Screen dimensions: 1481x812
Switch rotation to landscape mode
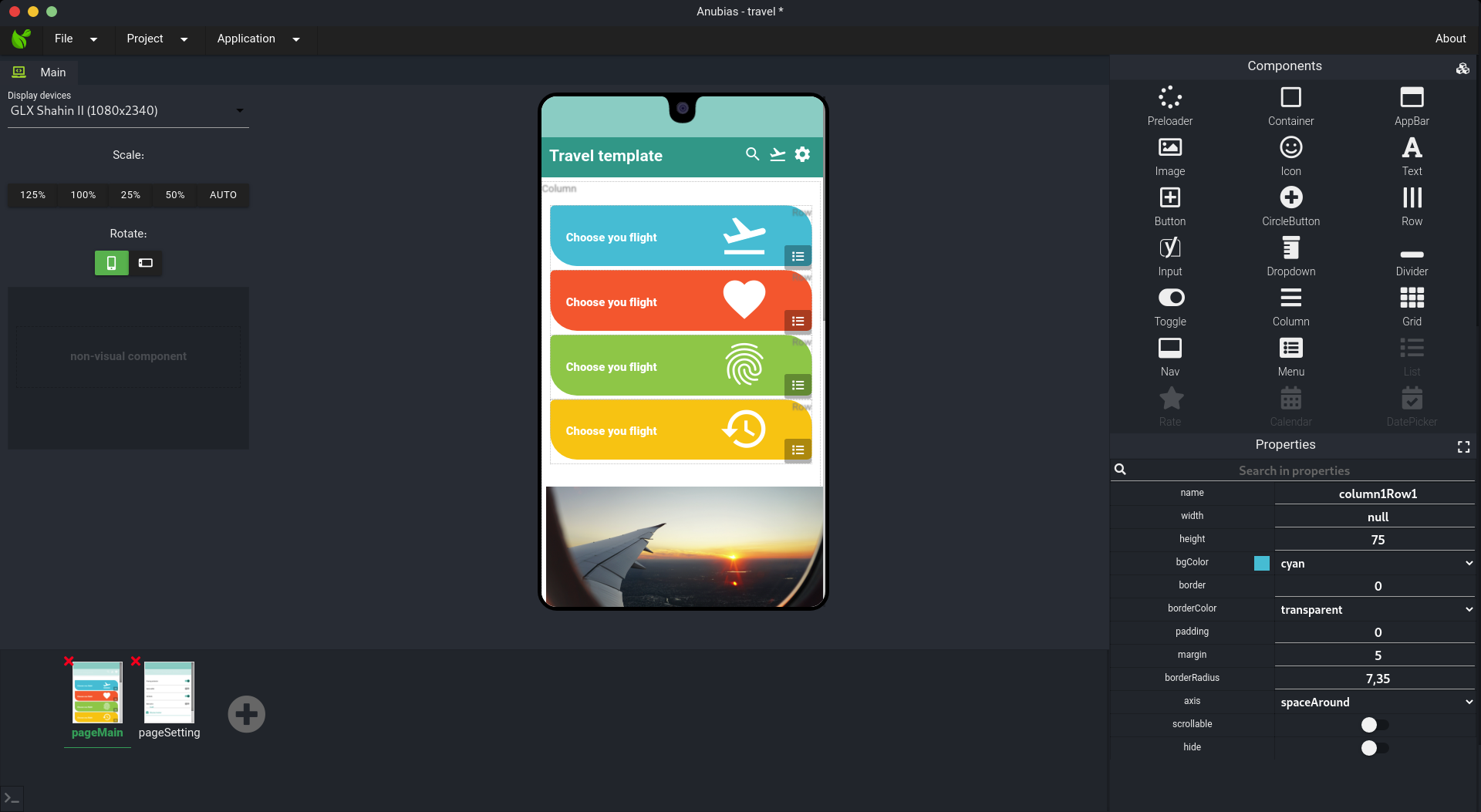[145, 263]
